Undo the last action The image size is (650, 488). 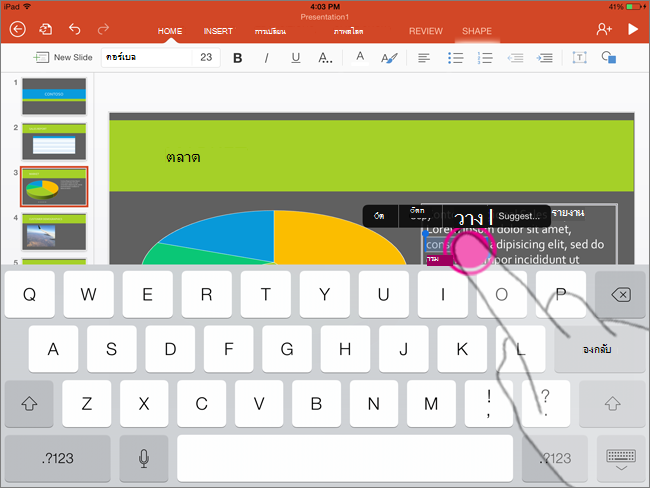click(x=75, y=29)
